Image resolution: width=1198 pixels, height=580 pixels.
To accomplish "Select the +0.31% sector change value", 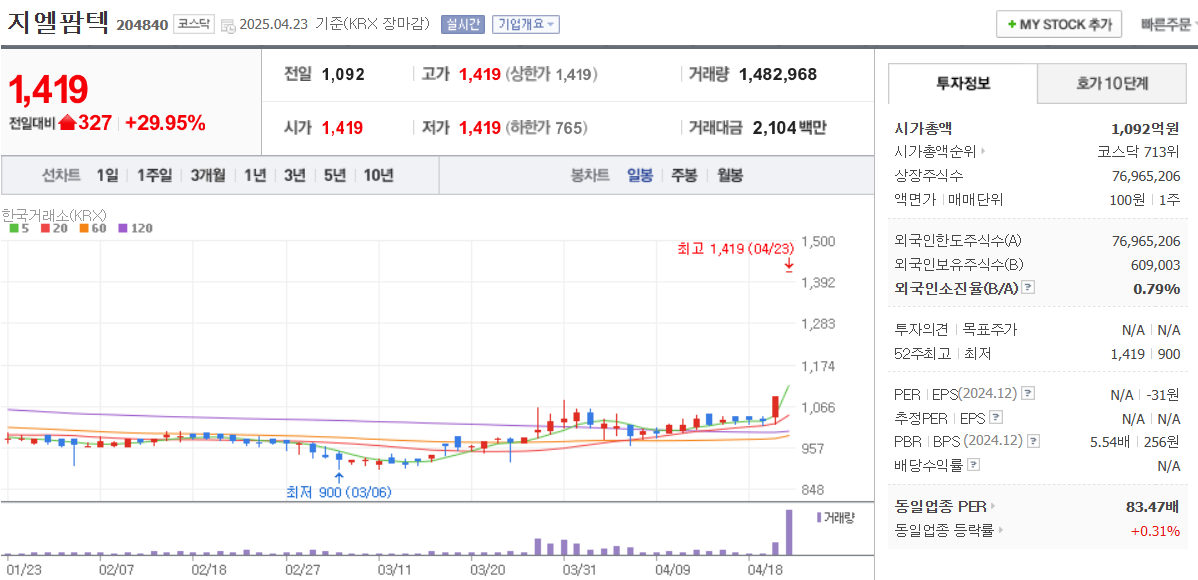I will [1155, 530].
